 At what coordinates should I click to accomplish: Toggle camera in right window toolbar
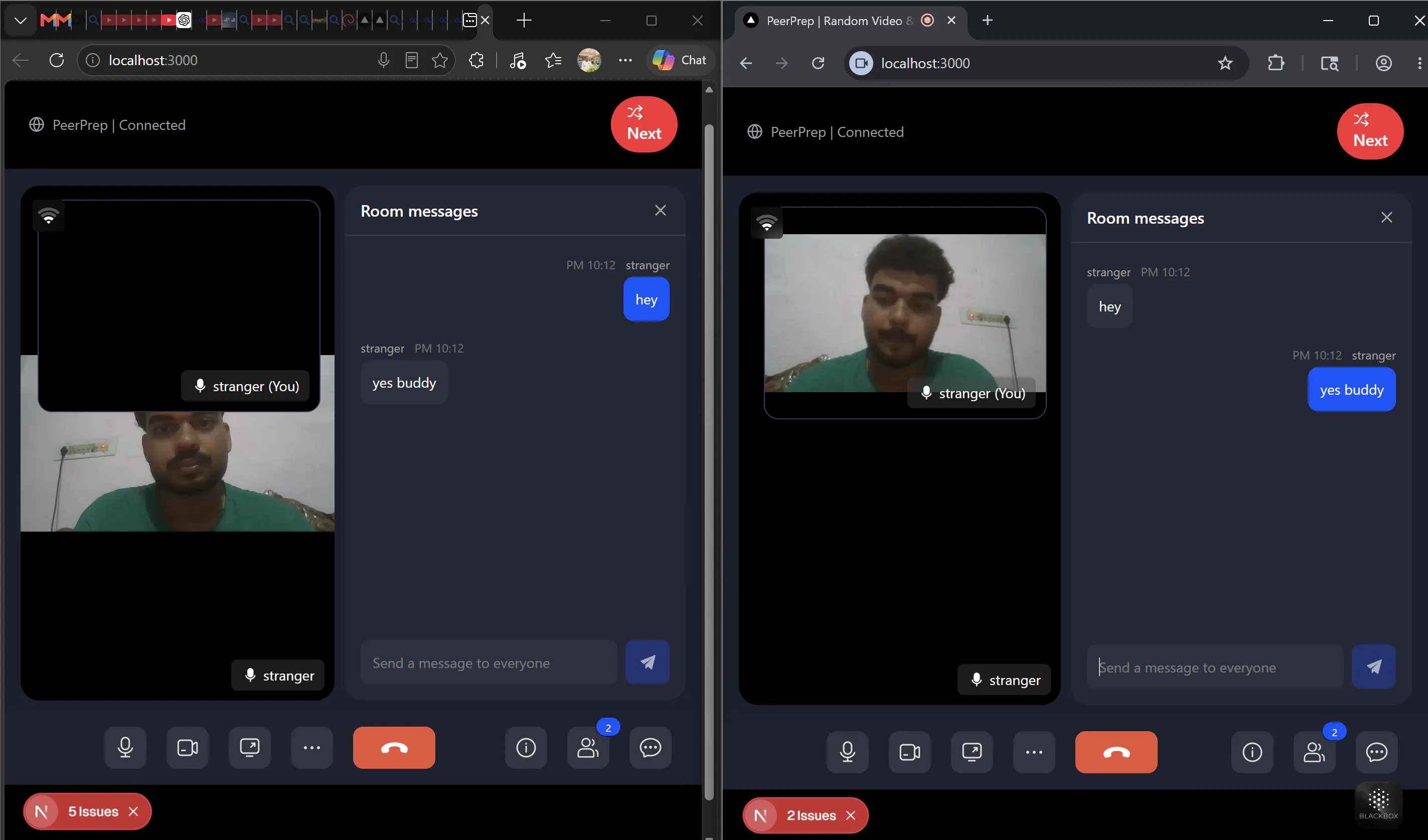(x=910, y=752)
